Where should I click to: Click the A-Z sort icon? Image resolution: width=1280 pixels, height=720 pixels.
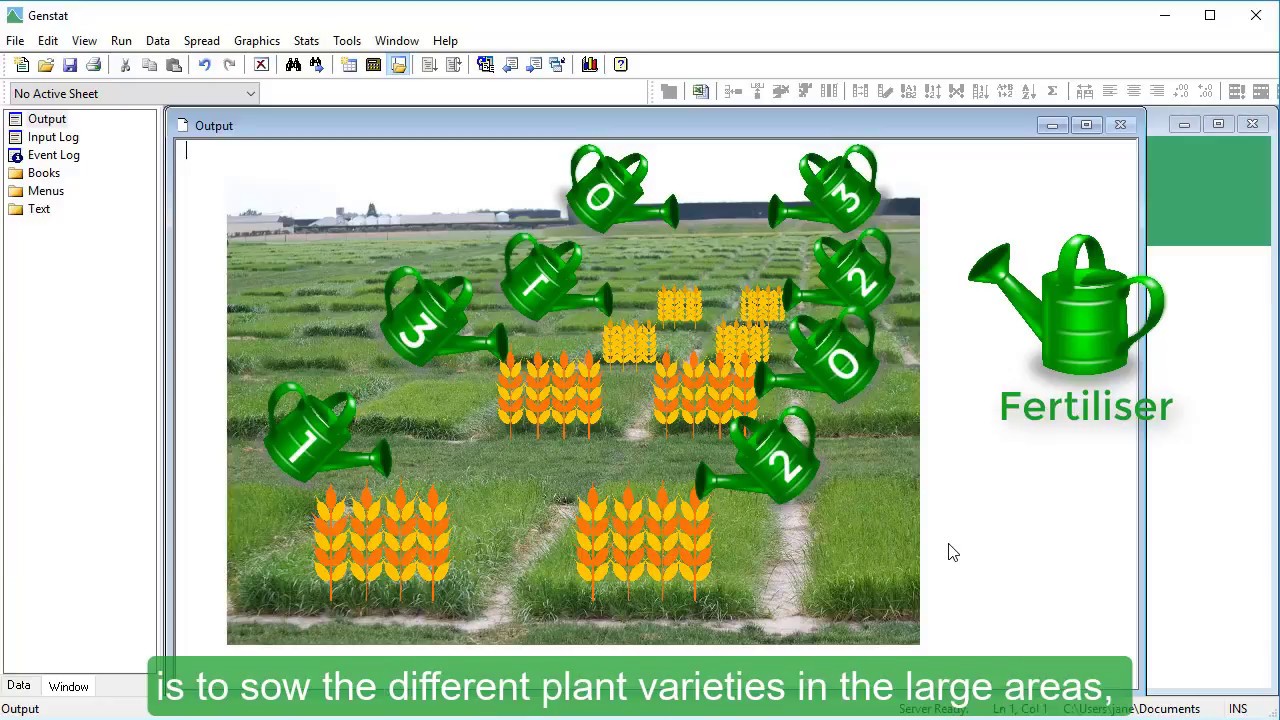click(x=1028, y=91)
